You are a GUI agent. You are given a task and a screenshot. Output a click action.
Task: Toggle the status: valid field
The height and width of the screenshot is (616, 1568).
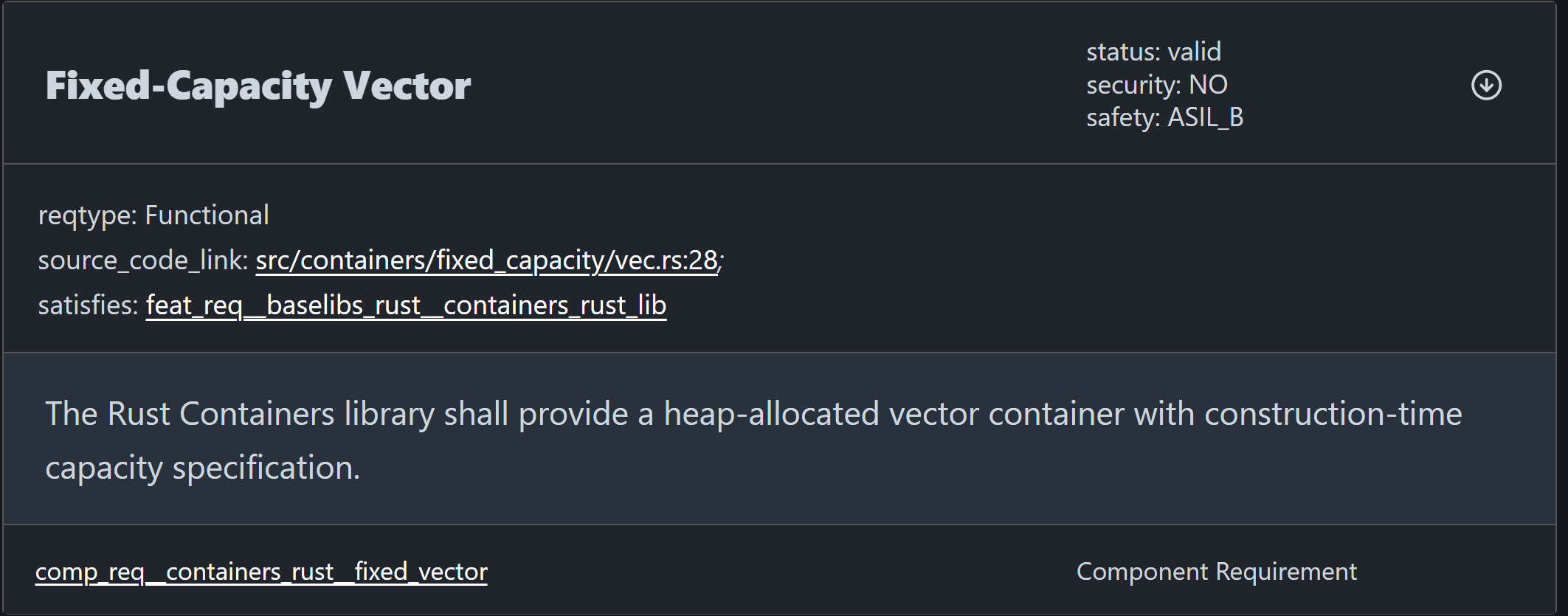1153,51
